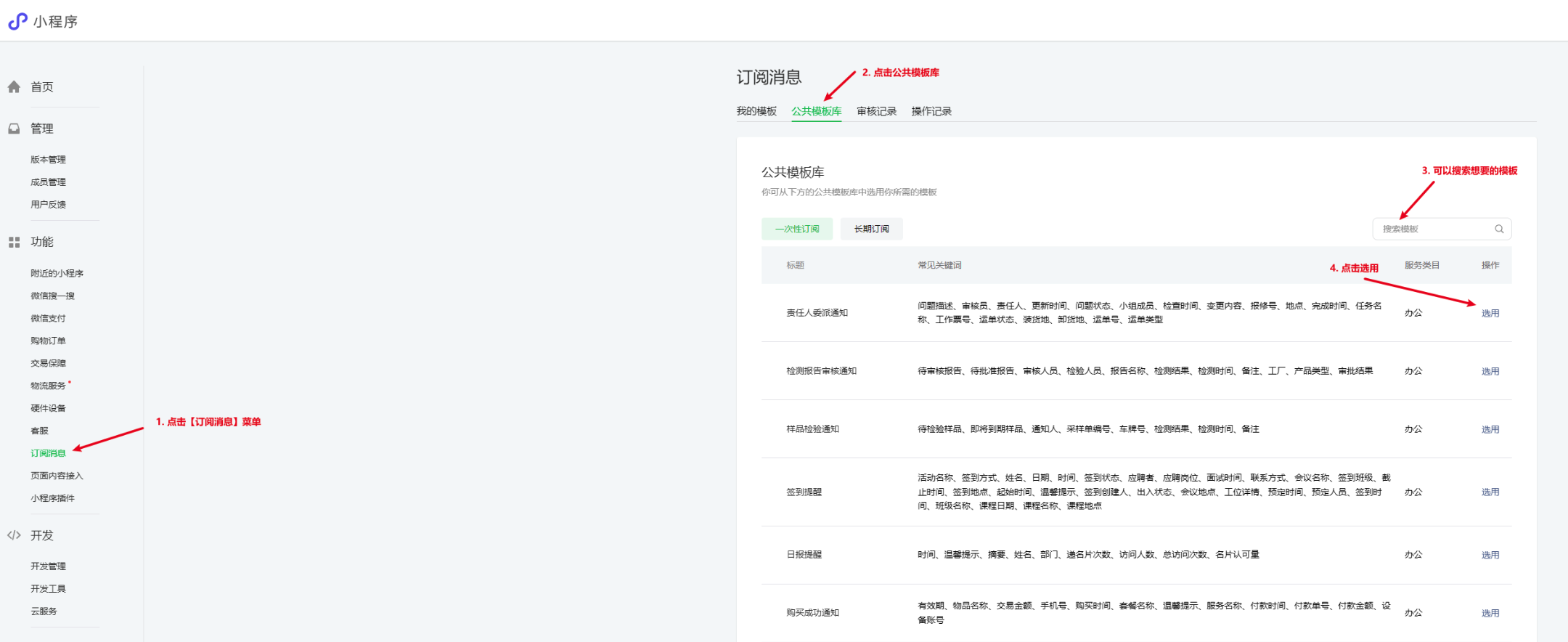Click 选用 for 责任人委派通知
Viewport: 1568px width, 642px height.
[1490, 313]
